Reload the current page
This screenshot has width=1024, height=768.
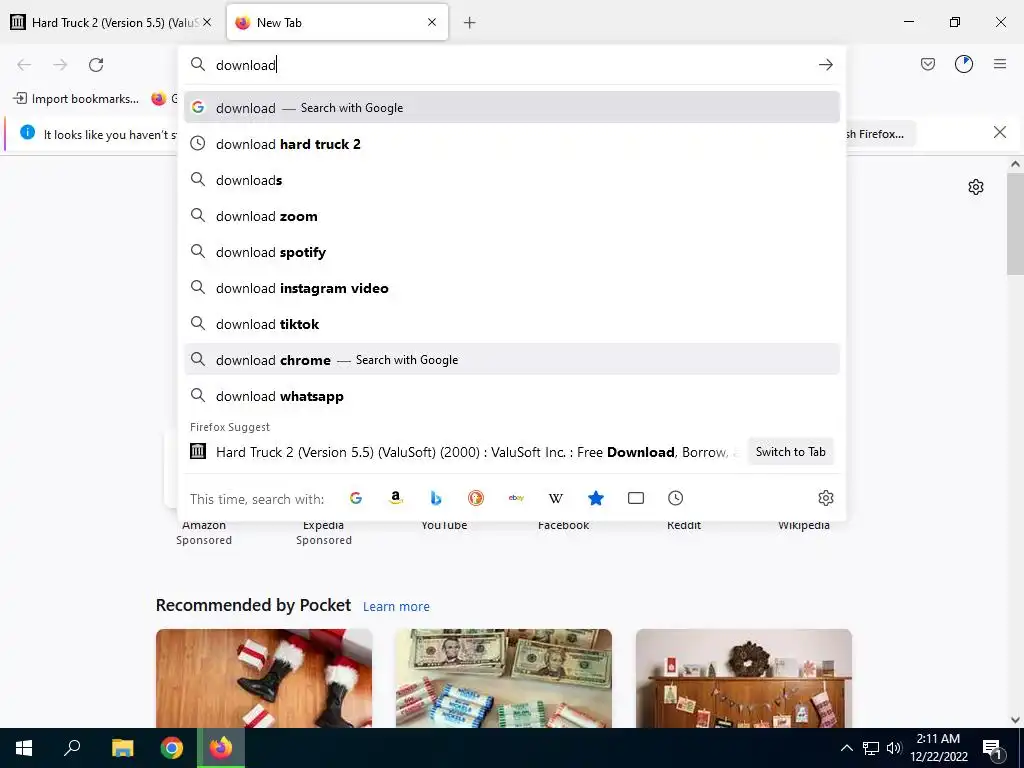click(96, 65)
